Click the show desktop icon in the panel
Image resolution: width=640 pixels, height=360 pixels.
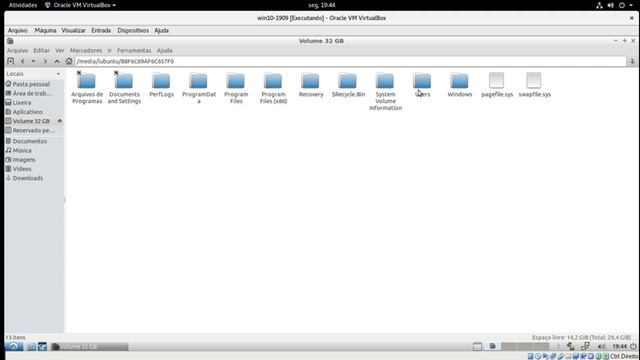477,347
